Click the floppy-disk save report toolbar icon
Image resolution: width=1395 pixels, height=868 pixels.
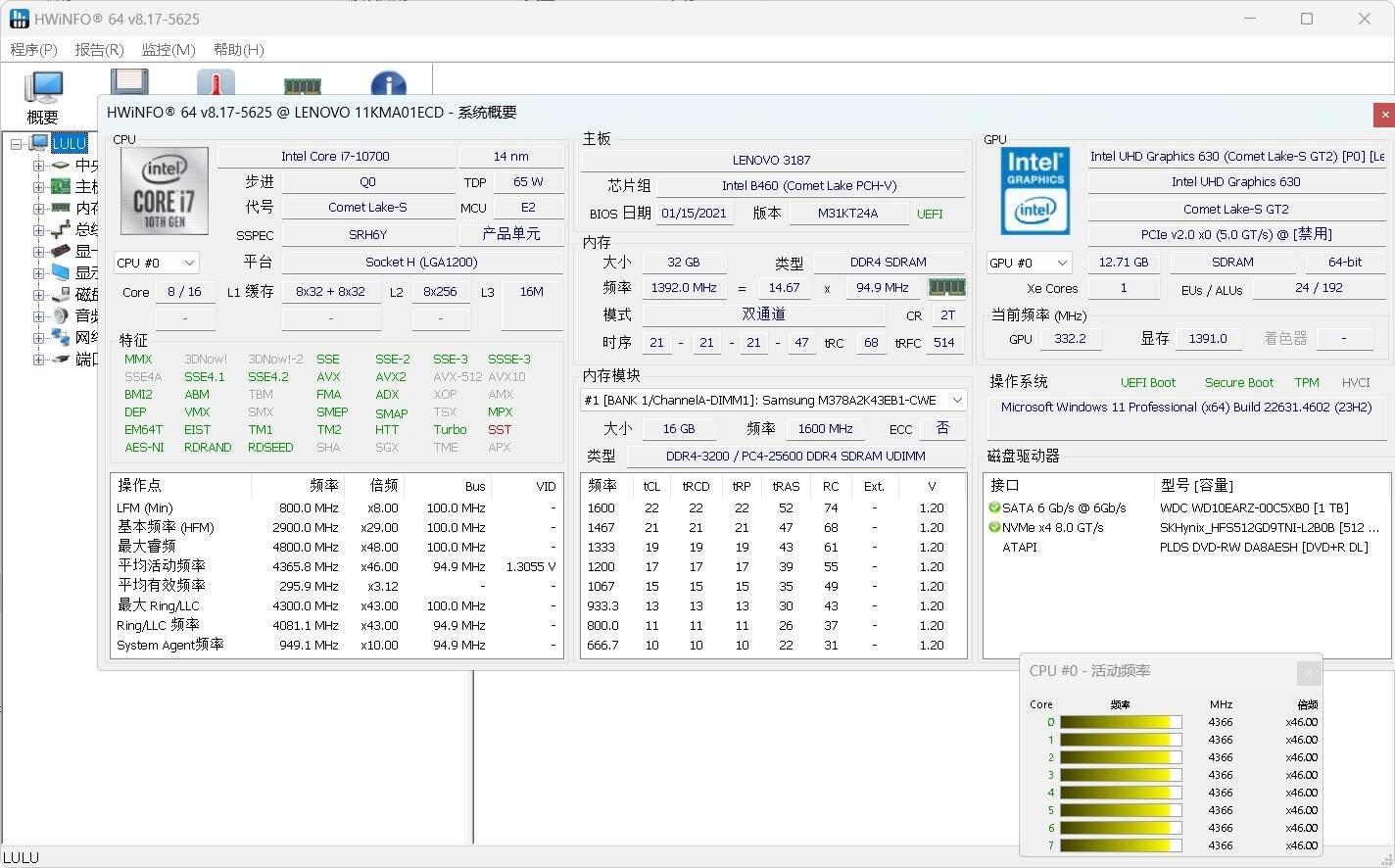point(129,82)
